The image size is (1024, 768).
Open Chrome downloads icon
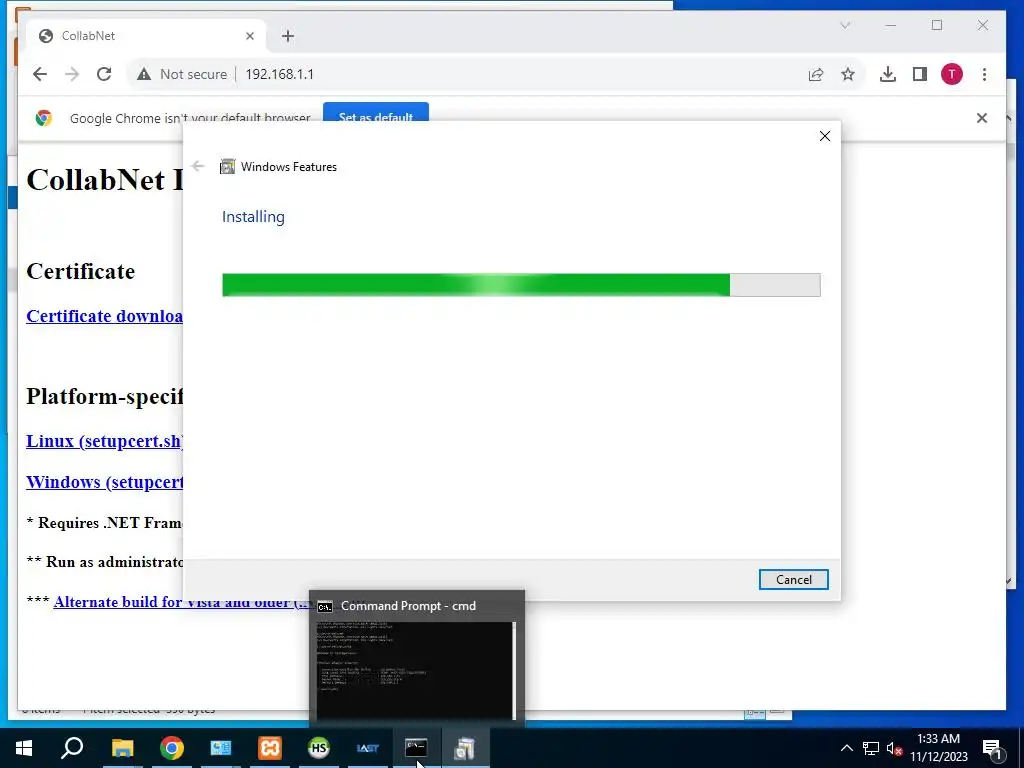pos(888,74)
